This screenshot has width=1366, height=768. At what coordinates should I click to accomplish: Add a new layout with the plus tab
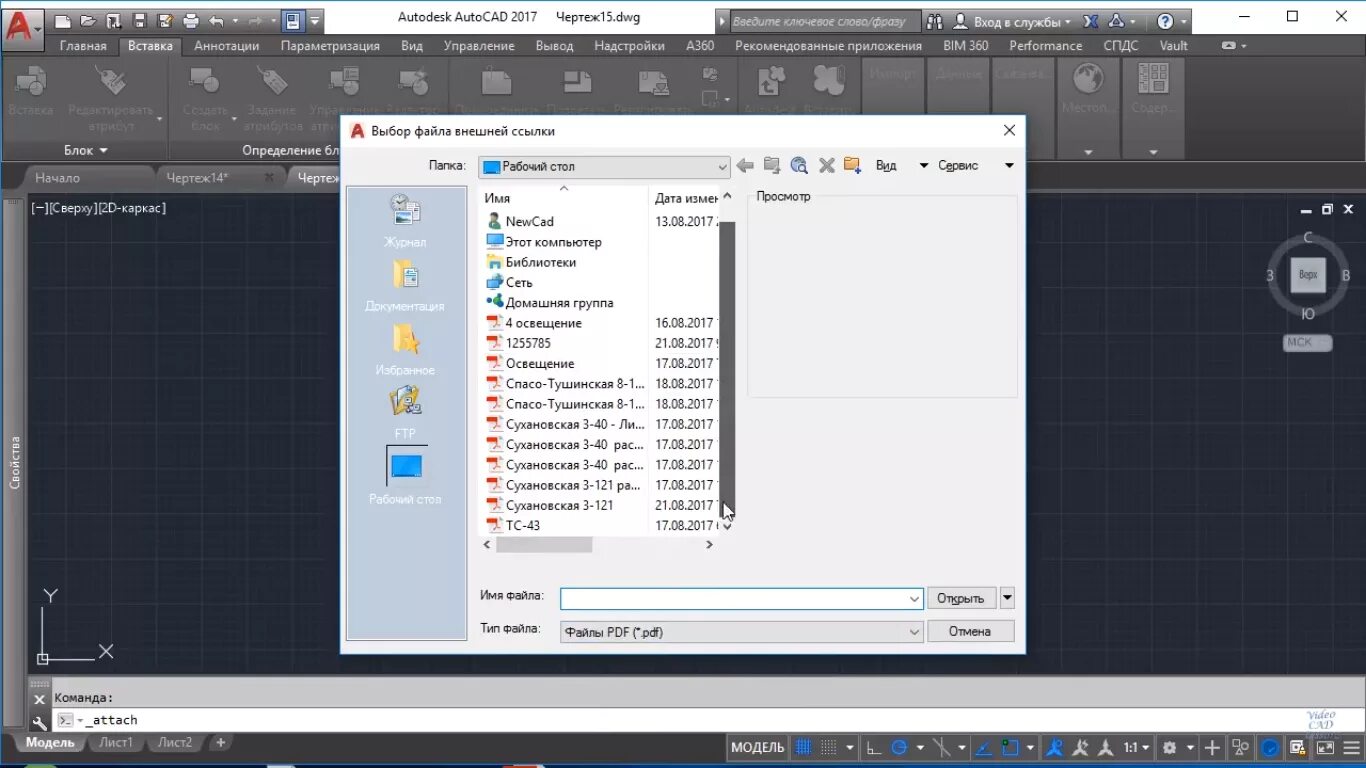(221, 743)
